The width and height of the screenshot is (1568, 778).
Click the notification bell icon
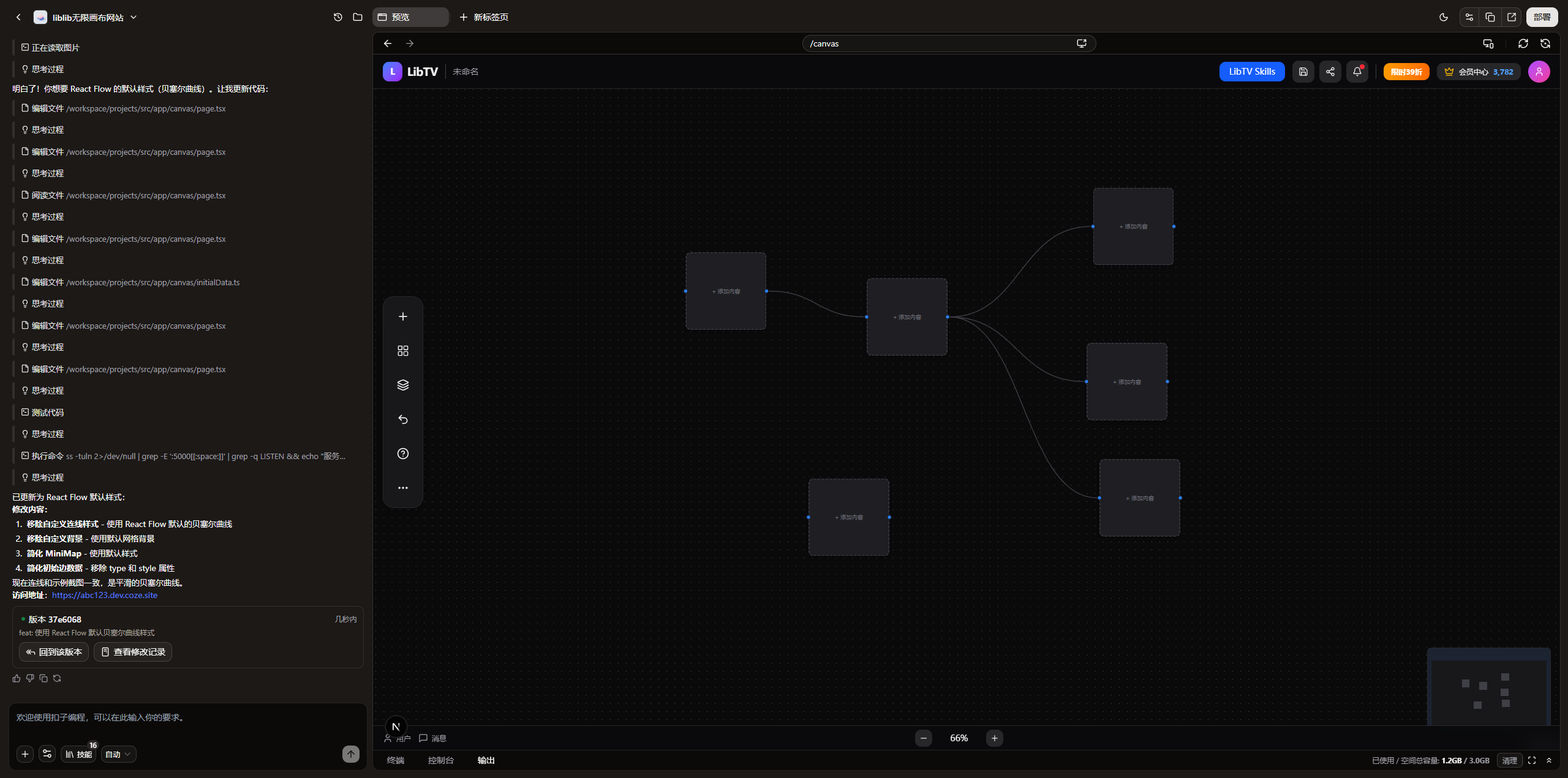[1357, 72]
